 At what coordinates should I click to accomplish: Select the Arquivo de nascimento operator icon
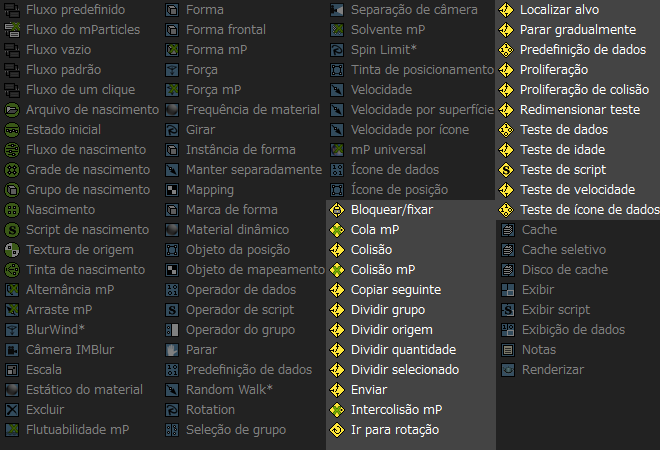click(x=12, y=110)
